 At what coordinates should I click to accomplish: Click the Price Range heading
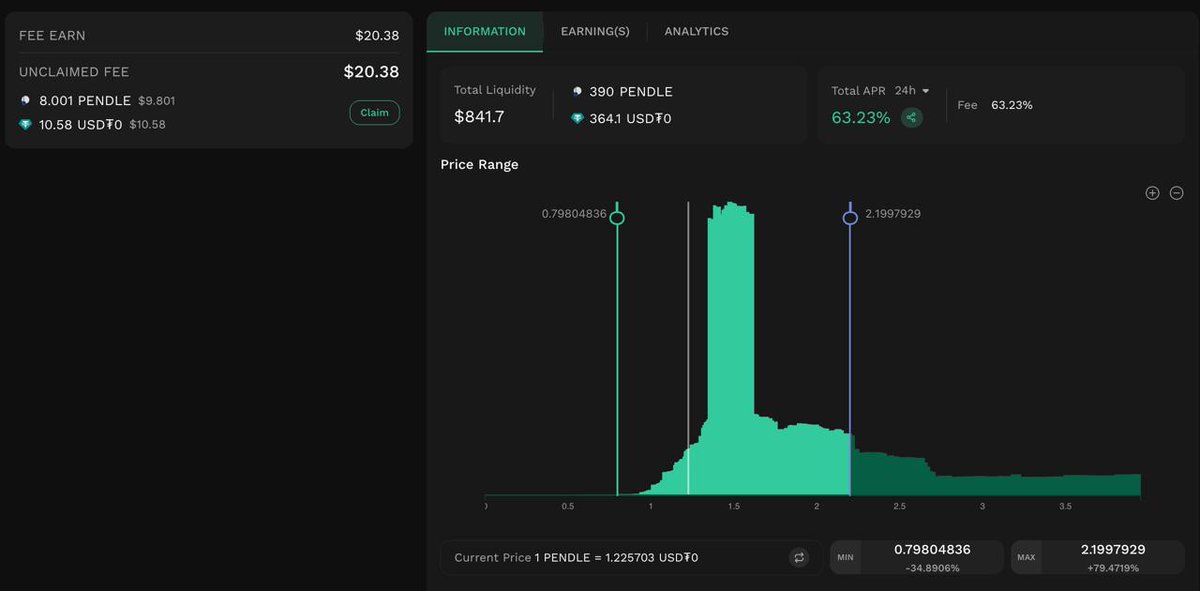pyautogui.click(x=479, y=165)
